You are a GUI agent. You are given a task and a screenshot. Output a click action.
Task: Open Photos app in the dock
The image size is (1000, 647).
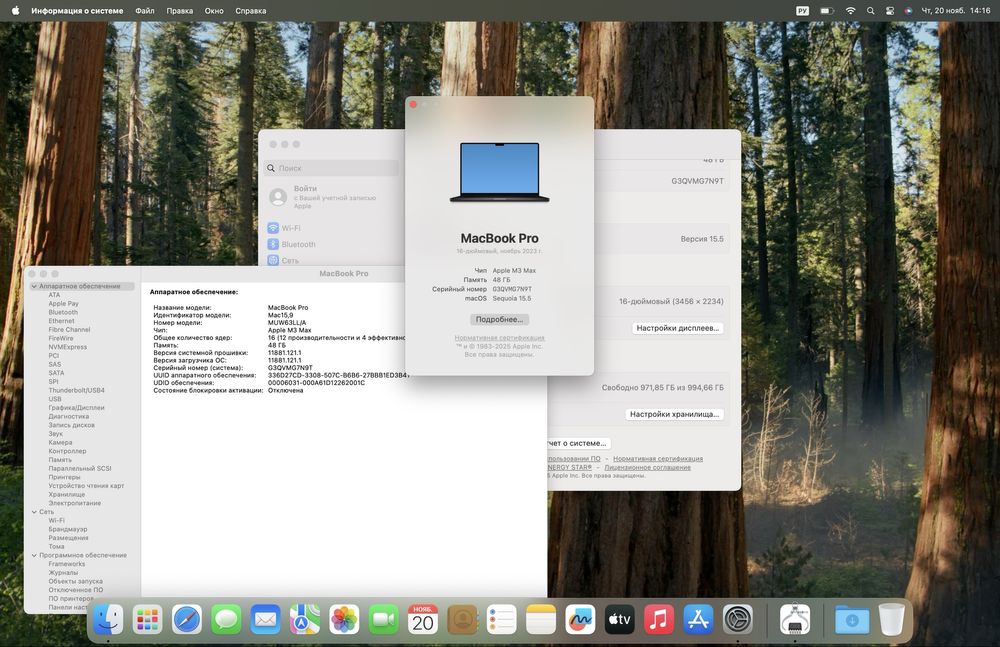click(344, 620)
